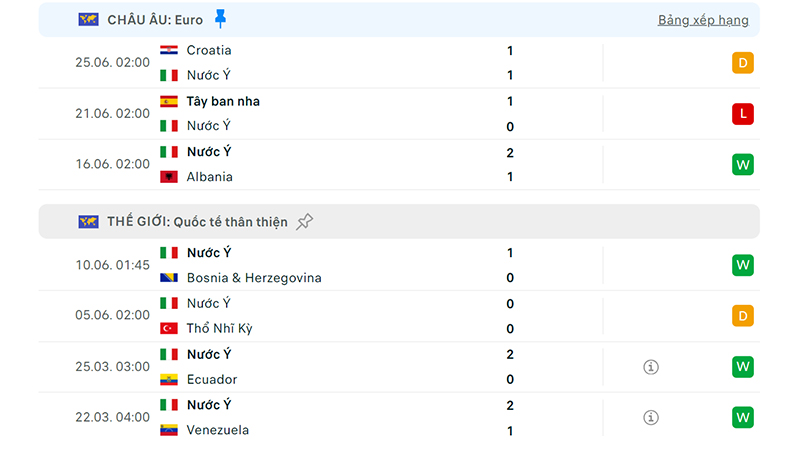Screen dimensions: 800x450
Task: Select the Venezuela team name
Action: 217,430
